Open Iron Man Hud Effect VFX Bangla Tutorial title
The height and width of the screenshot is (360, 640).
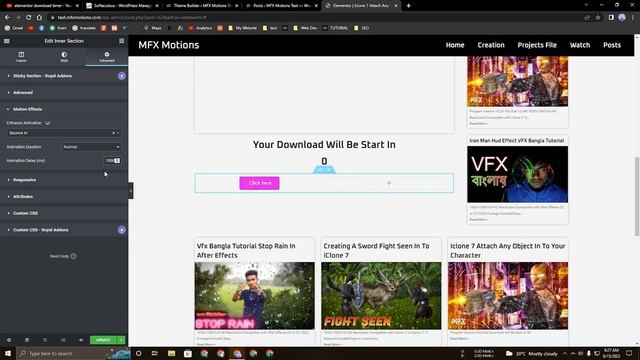(517, 140)
